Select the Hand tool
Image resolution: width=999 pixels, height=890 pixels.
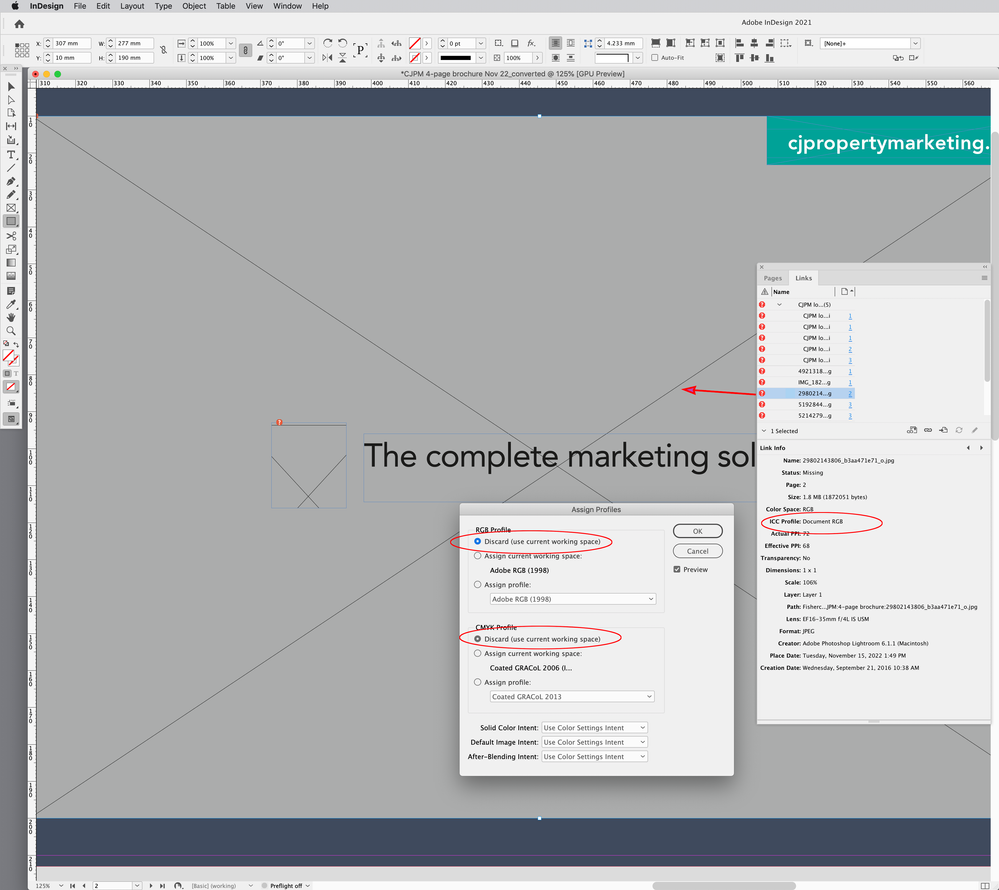pos(11,317)
